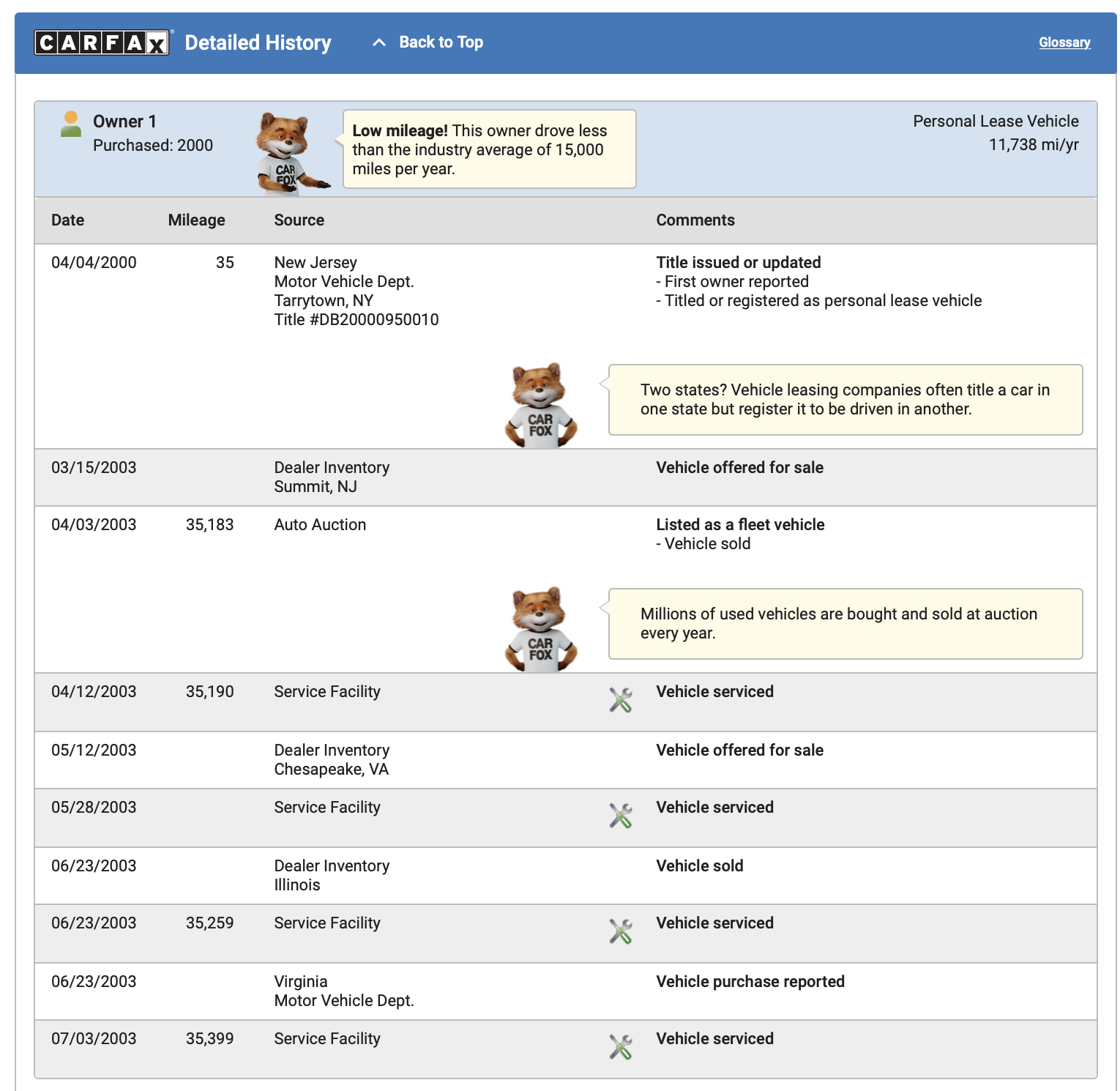Click the Owner 1 person icon

click(71, 124)
